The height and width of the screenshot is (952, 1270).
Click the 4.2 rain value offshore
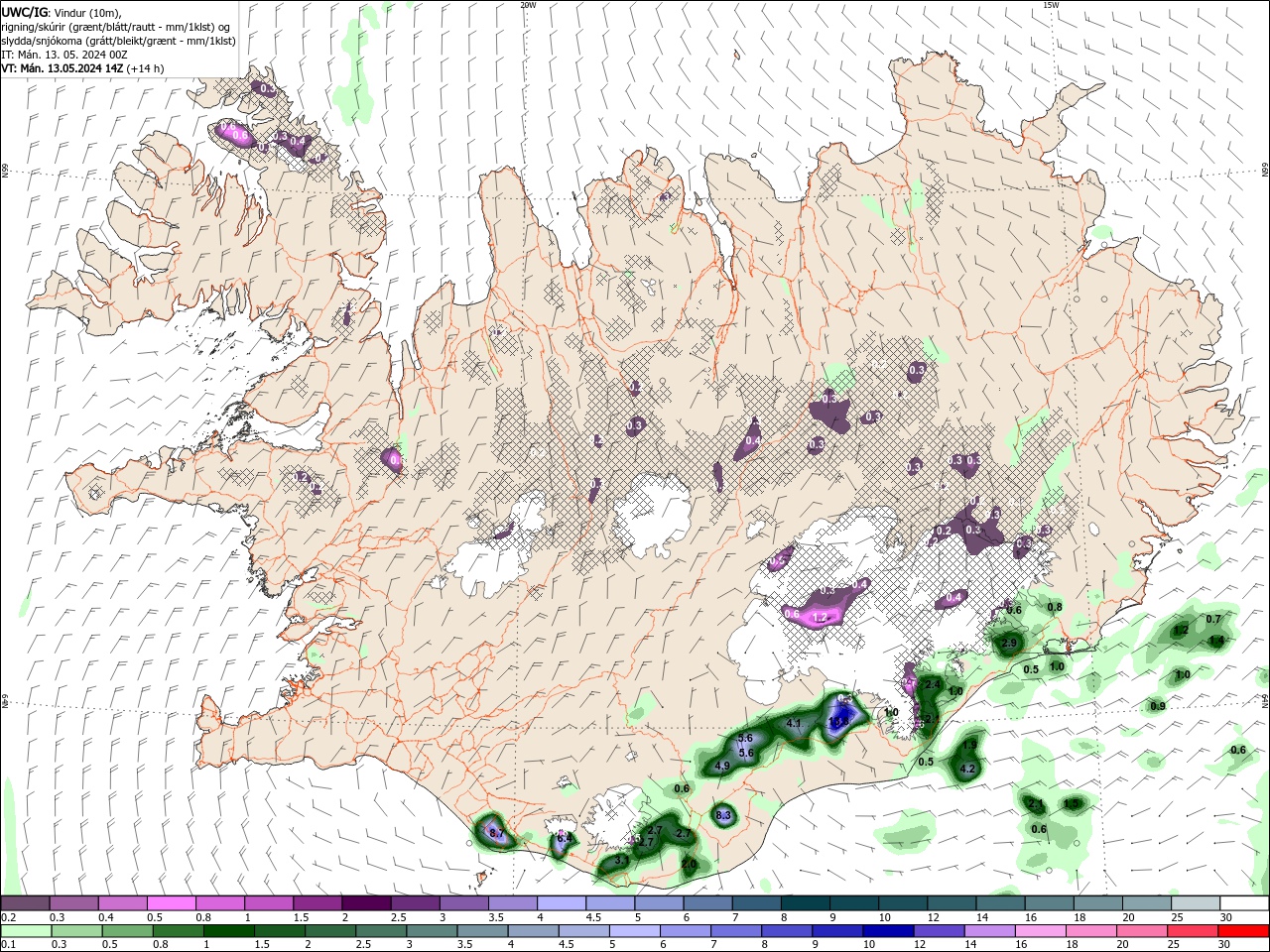968,769
